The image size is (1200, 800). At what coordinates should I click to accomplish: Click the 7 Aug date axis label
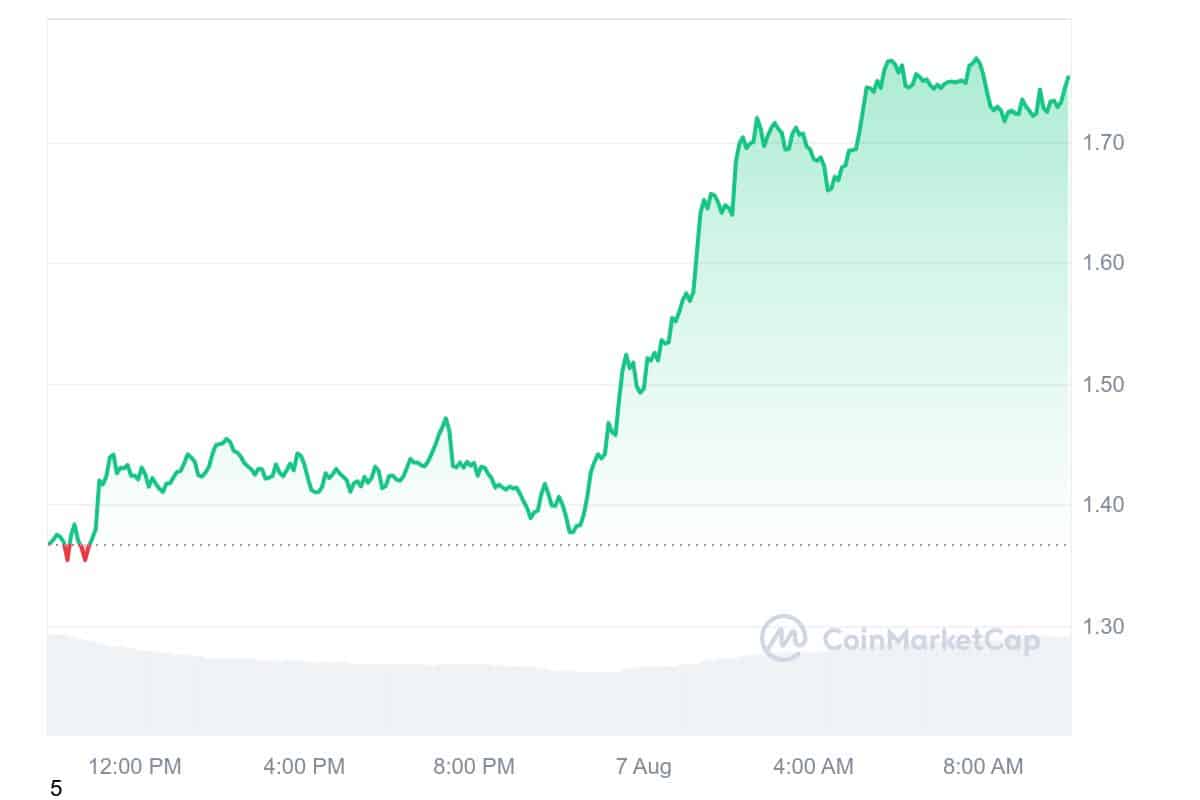click(643, 767)
